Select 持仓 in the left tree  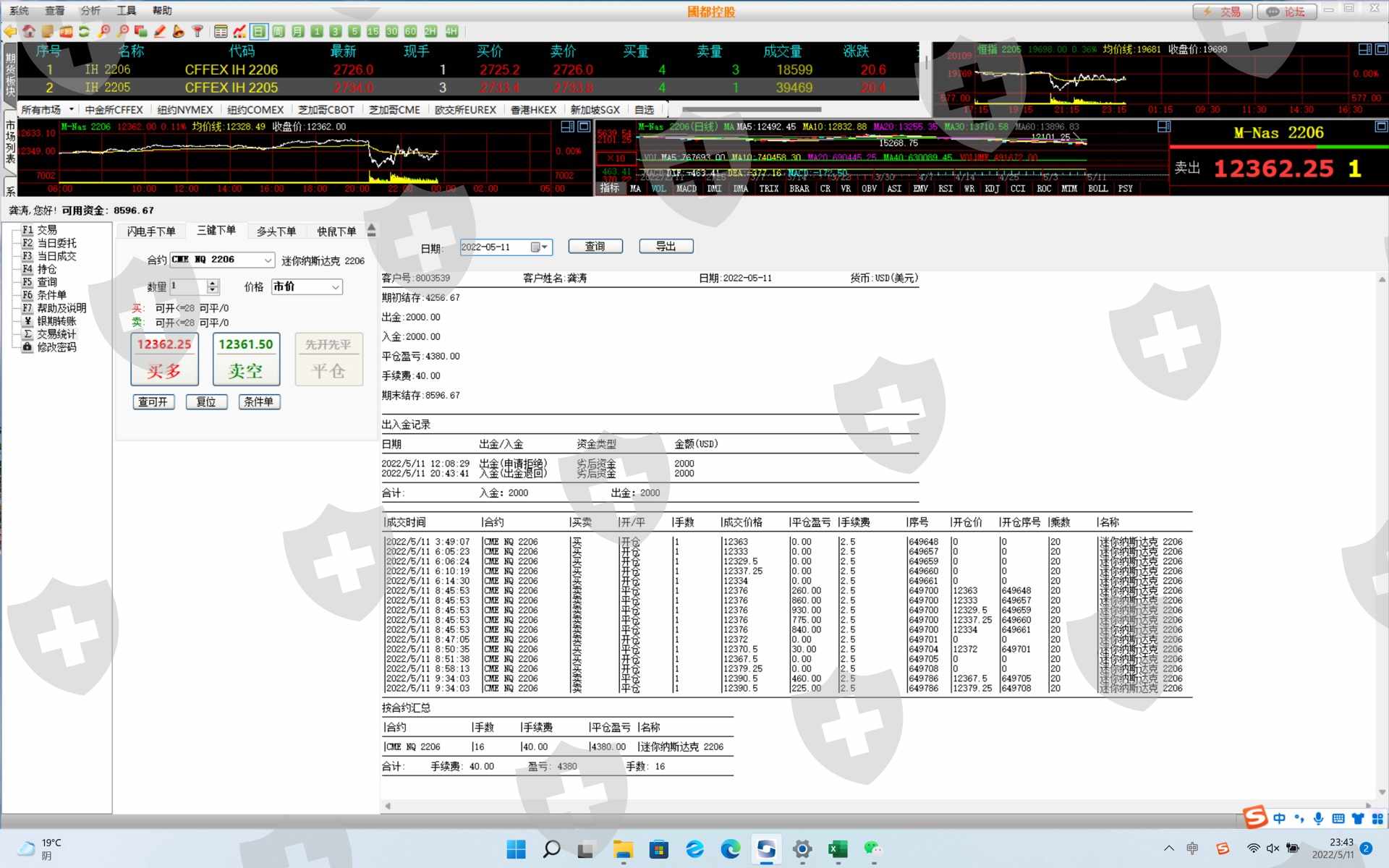point(46,269)
